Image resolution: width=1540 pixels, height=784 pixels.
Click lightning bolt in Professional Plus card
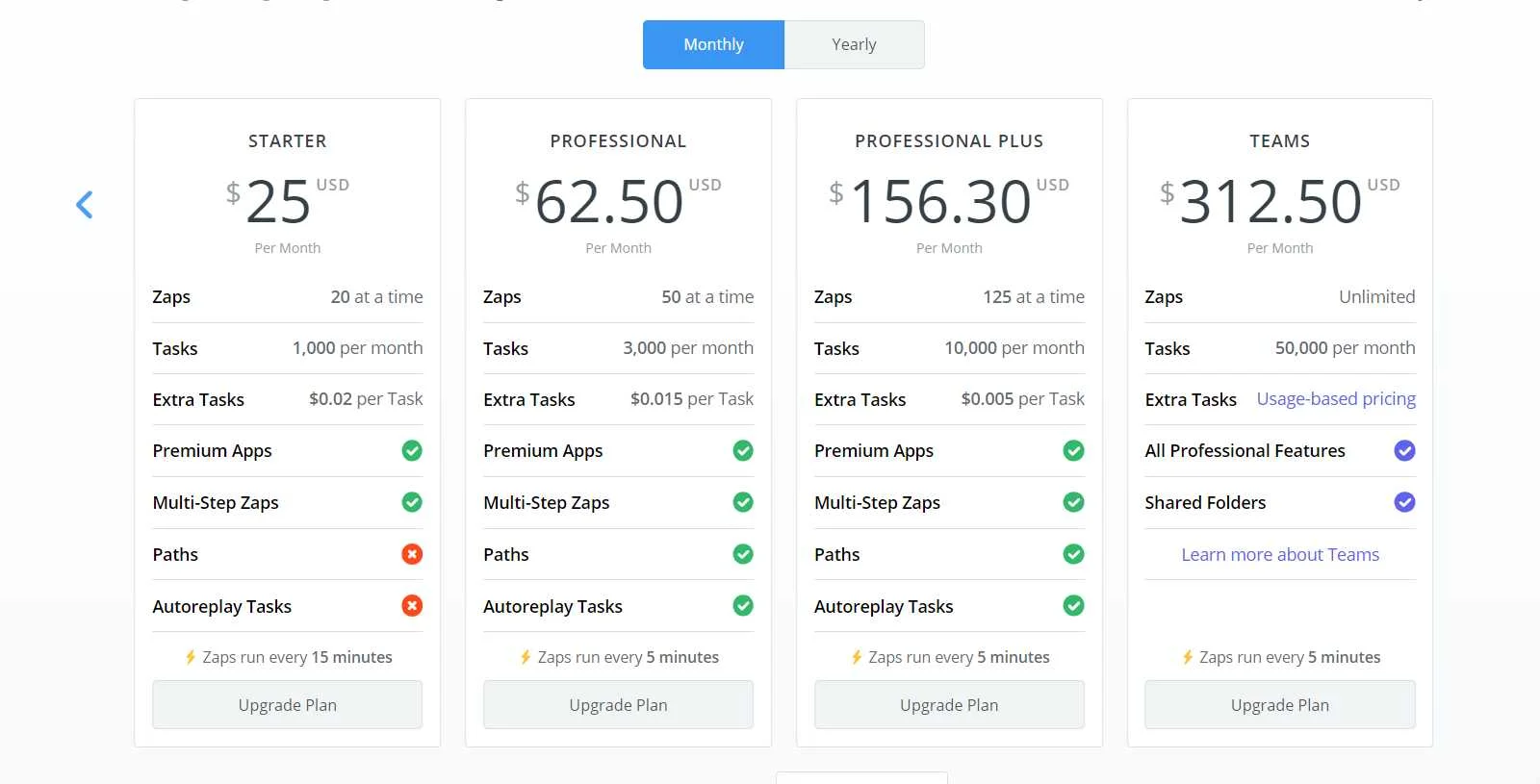pos(857,657)
